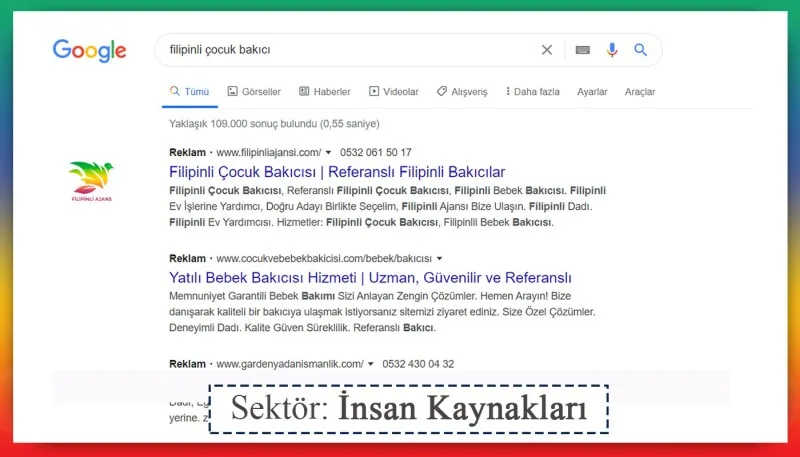Click phone number 0532 430 04 32
Screen dimensions: 800x457
coord(418,364)
